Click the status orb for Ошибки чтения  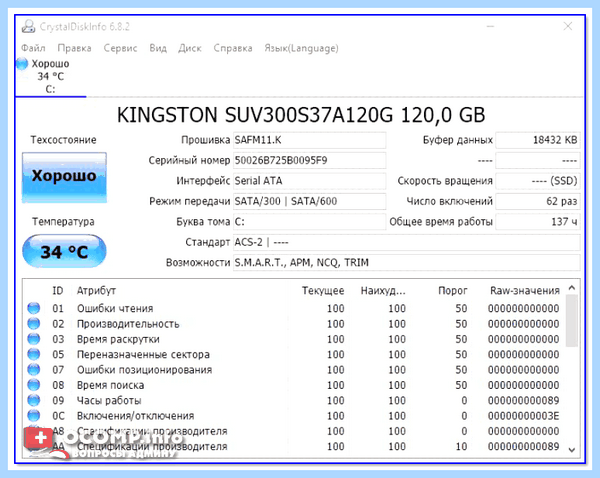click(34, 308)
